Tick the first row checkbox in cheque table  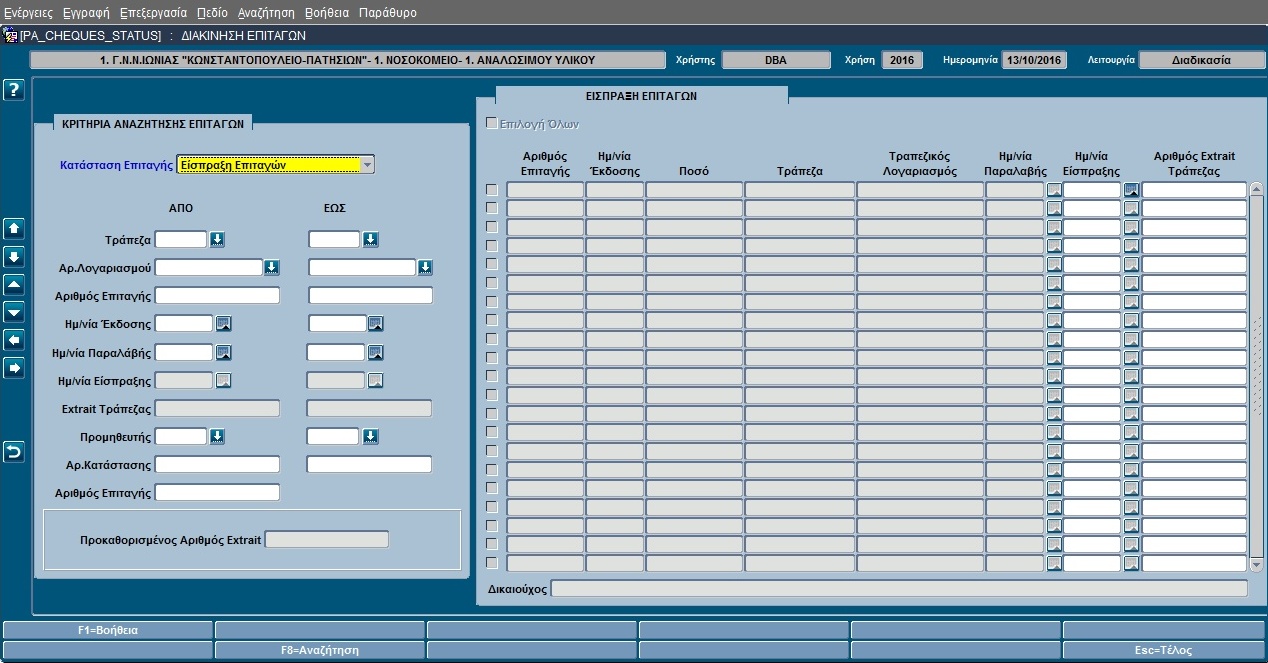pyautogui.click(x=491, y=190)
